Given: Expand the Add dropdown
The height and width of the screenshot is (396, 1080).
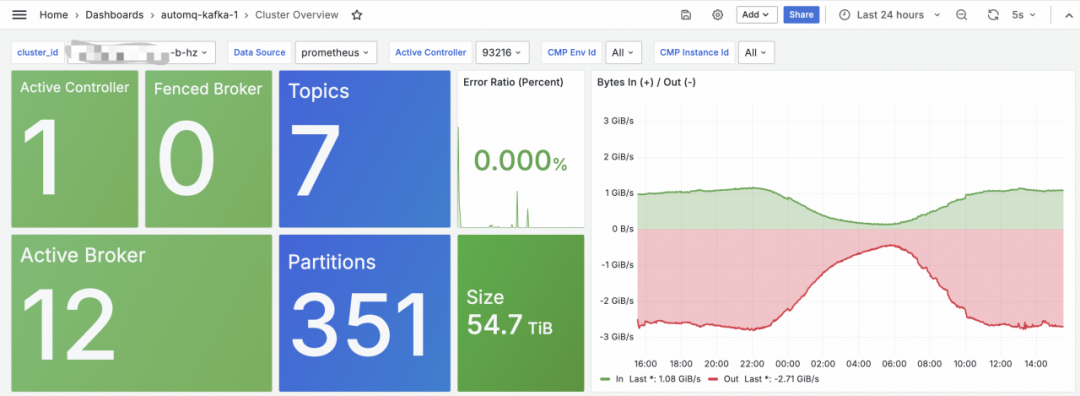Looking at the screenshot, I should click(756, 15).
